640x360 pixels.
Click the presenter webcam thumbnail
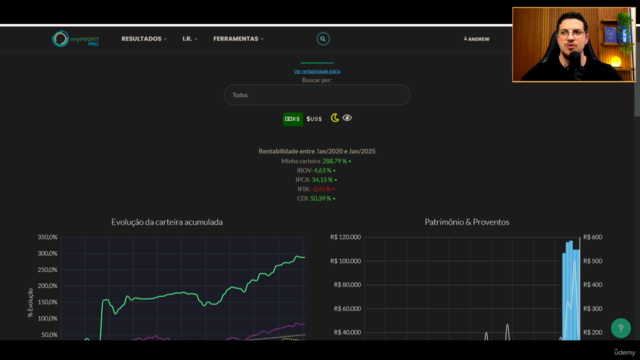[573, 44]
